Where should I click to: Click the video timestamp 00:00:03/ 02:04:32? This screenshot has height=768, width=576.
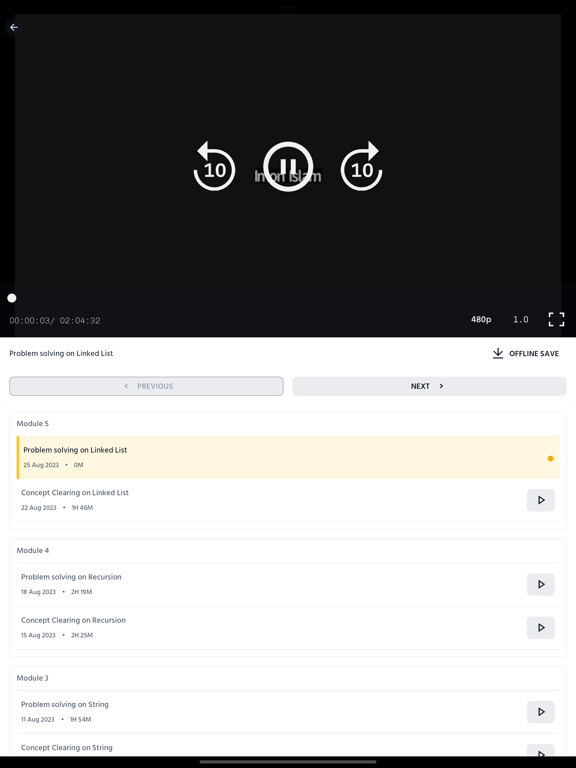[55, 320]
